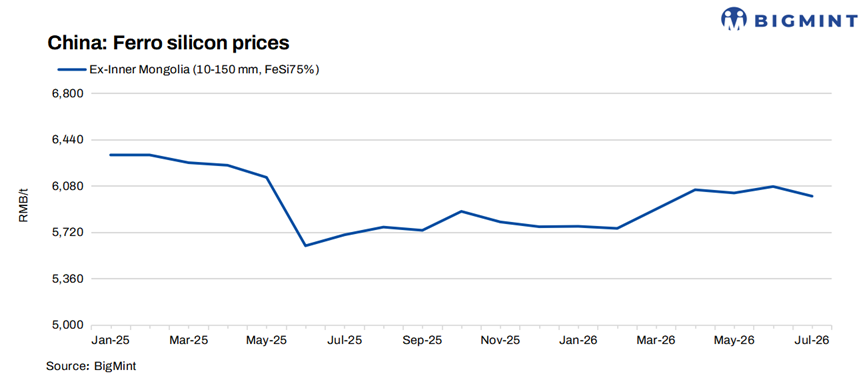Viewport: 867px width, 392px height.
Task: Click the 6,800 y-axis label
Action: (x=69, y=93)
